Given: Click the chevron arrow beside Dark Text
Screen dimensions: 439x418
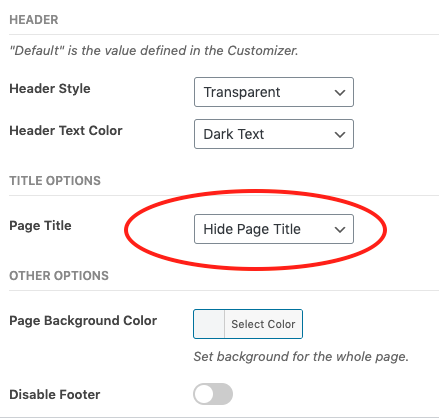Looking at the screenshot, I should 340,135.
